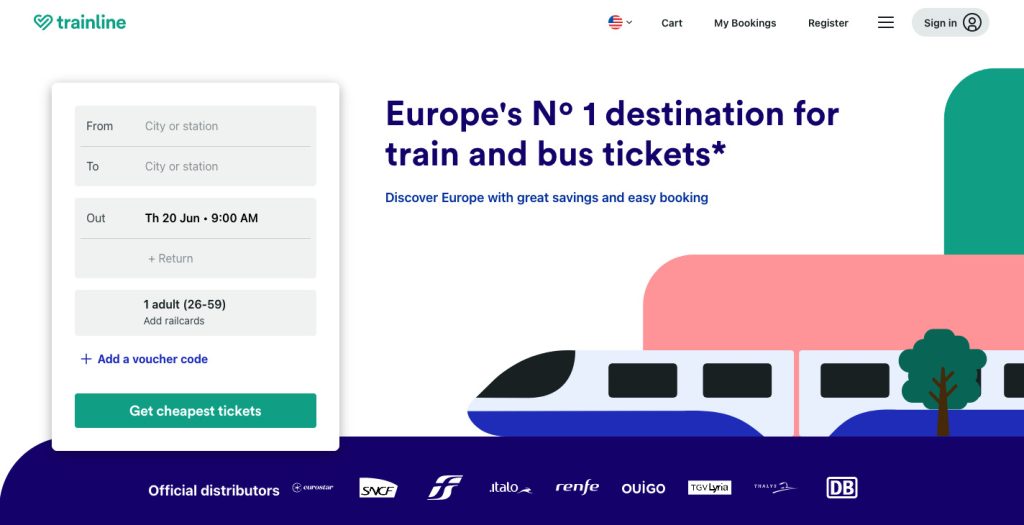
Task: Open the US flag language selector
Action: coord(620,22)
